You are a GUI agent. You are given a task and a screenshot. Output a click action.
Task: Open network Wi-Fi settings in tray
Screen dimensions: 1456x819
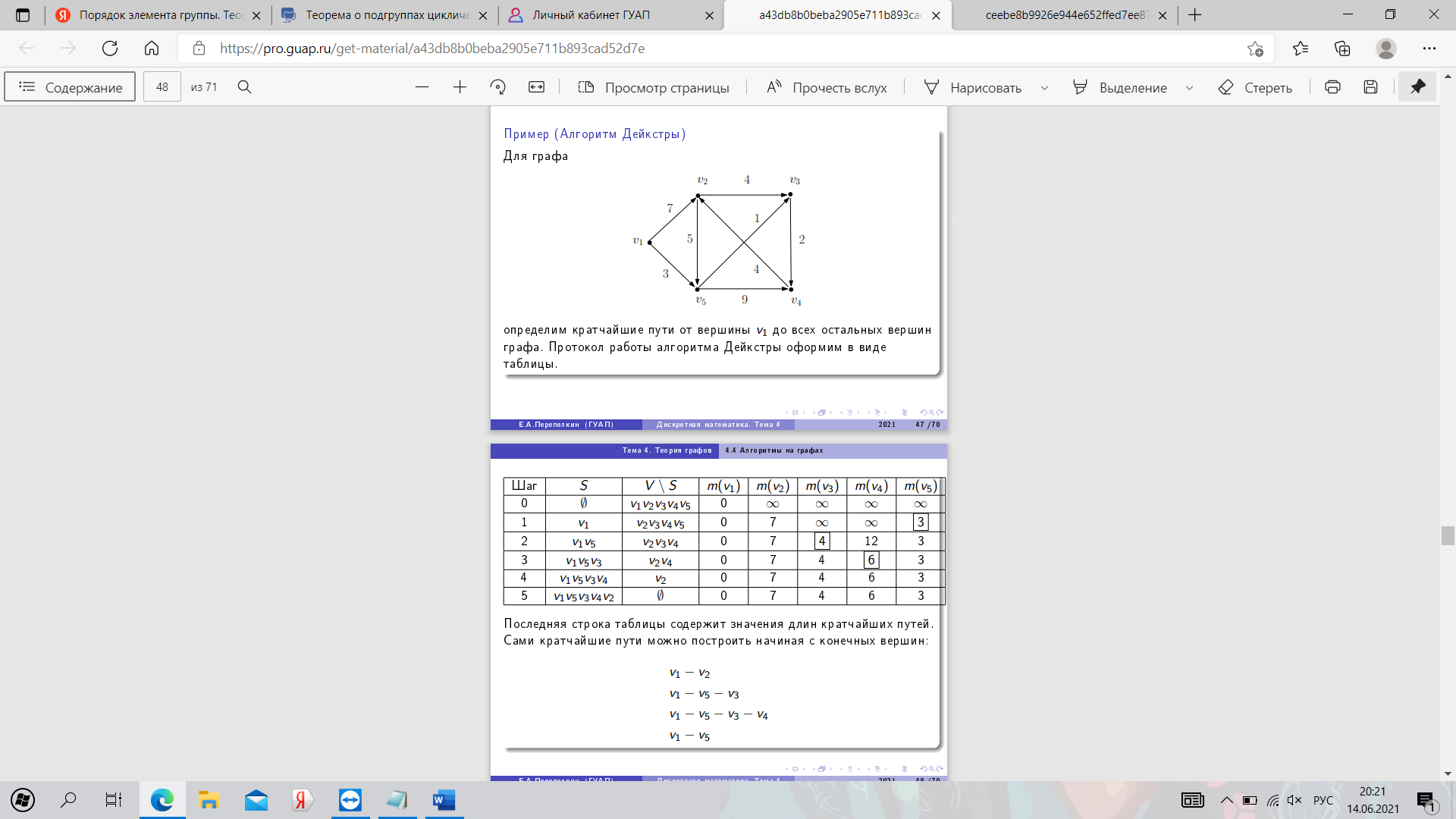(x=1272, y=800)
